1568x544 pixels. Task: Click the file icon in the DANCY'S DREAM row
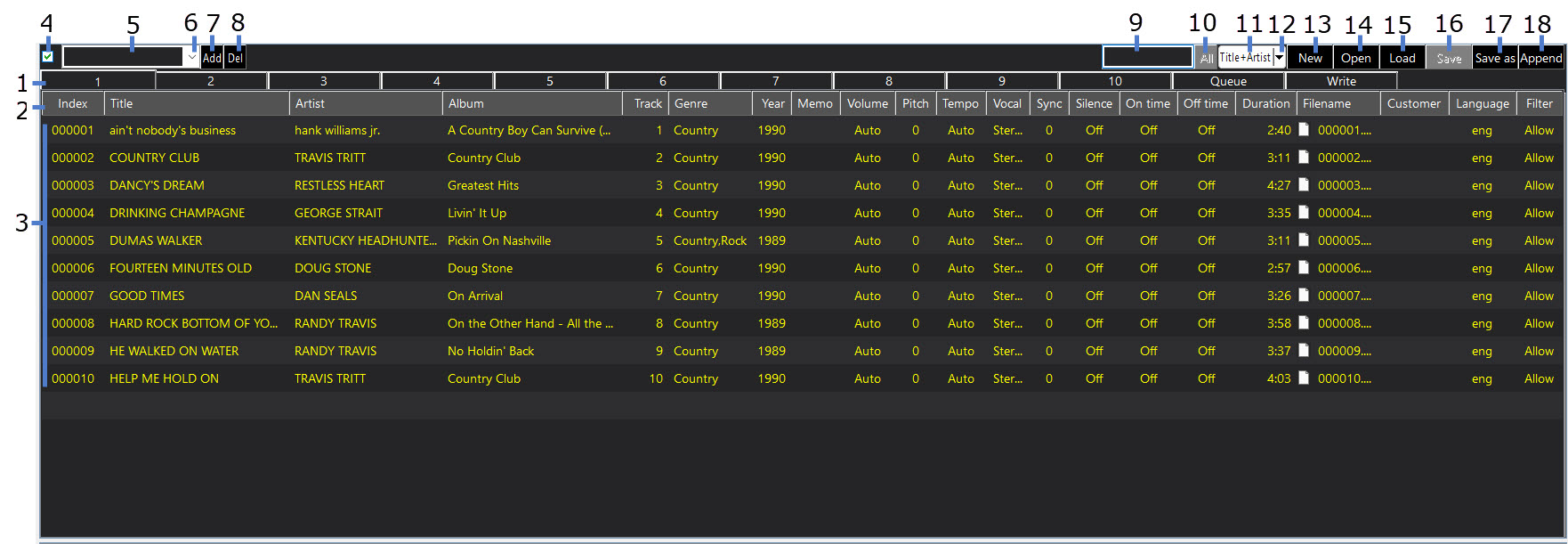coord(1304,185)
